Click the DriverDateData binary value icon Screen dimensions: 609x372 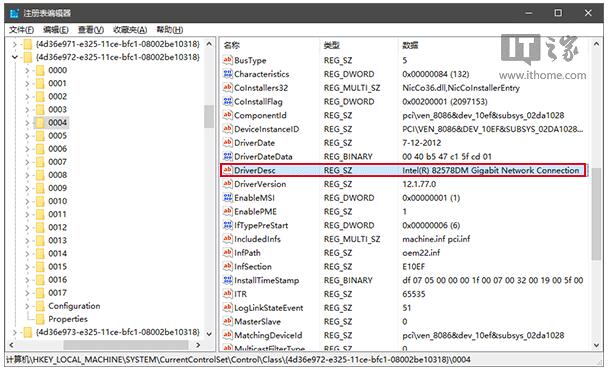pos(228,156)
